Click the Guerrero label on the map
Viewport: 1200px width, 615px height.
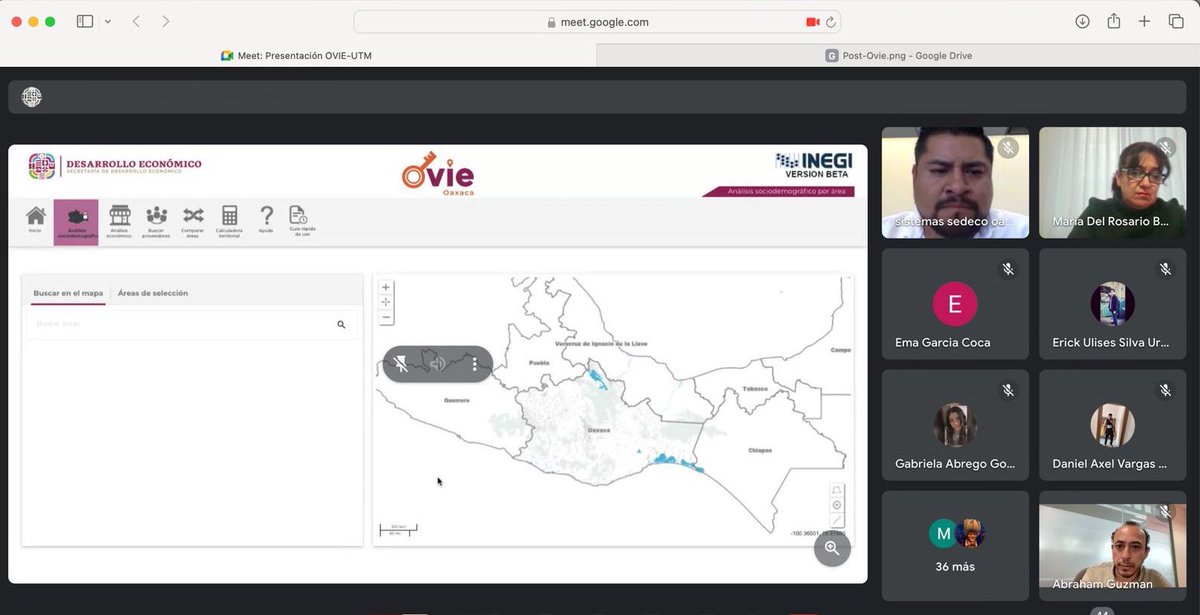click(x=456, y=400)
